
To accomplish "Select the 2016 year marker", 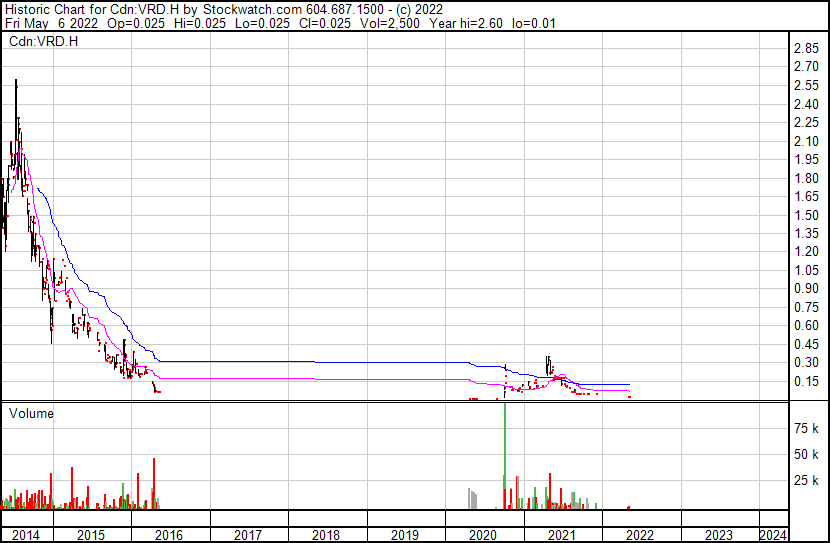I will point(170,535).
